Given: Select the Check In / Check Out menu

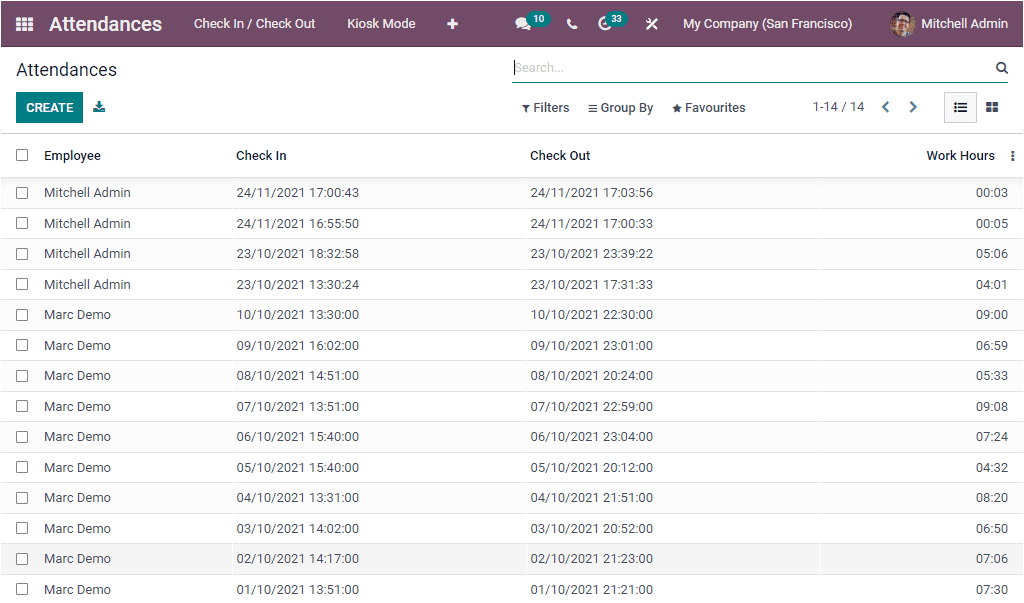Looking at the screenshot, I should (x=254, y=23).
